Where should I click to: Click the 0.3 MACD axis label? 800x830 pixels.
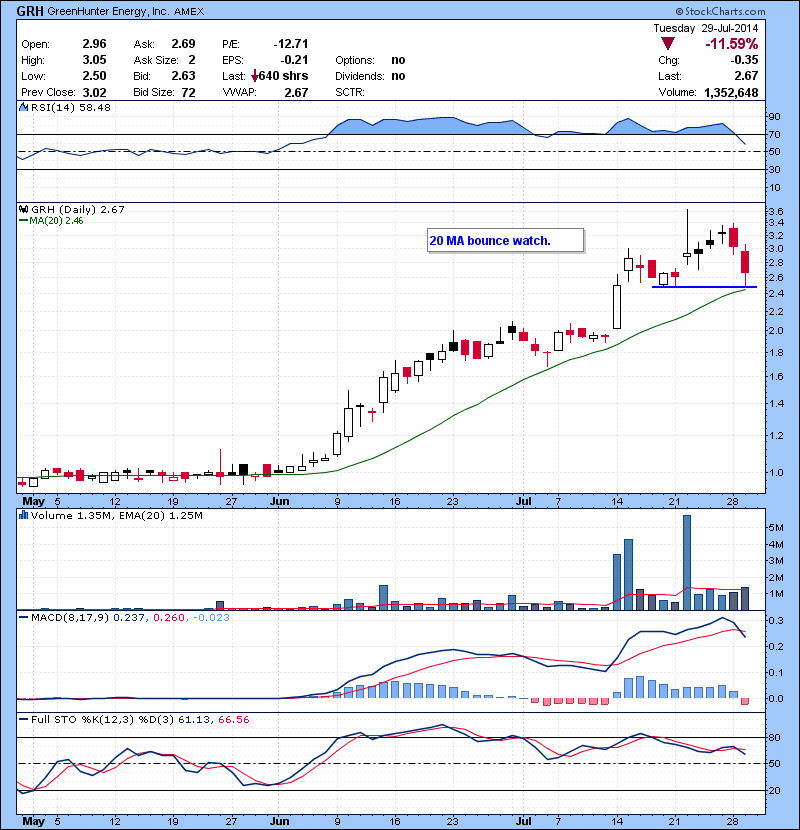[776, 620]
